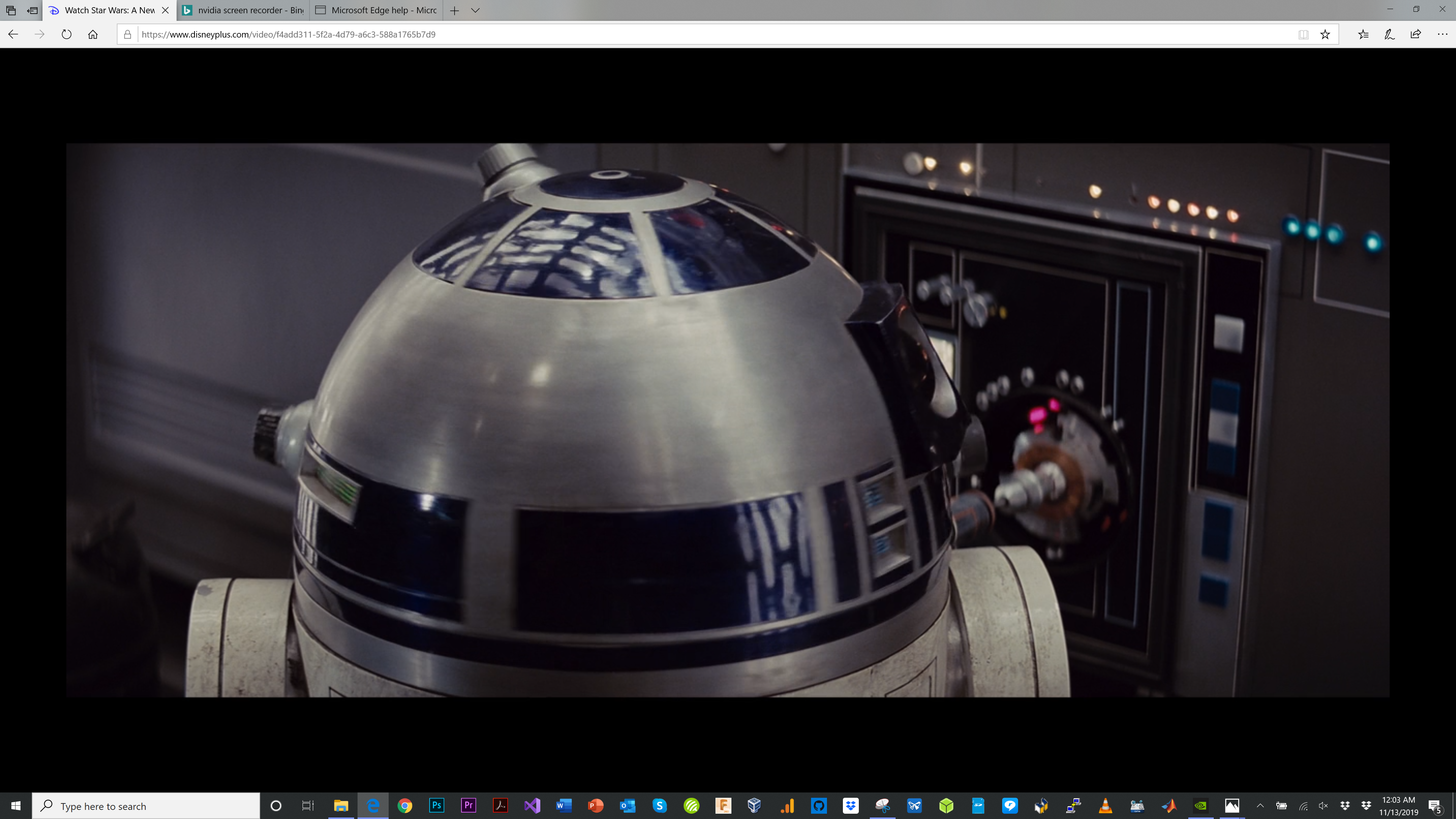Launch Fusion 360 from the taskbar
Viewport: 1456px width, 819px height.
pyautogui.click(x=723, y=805)
